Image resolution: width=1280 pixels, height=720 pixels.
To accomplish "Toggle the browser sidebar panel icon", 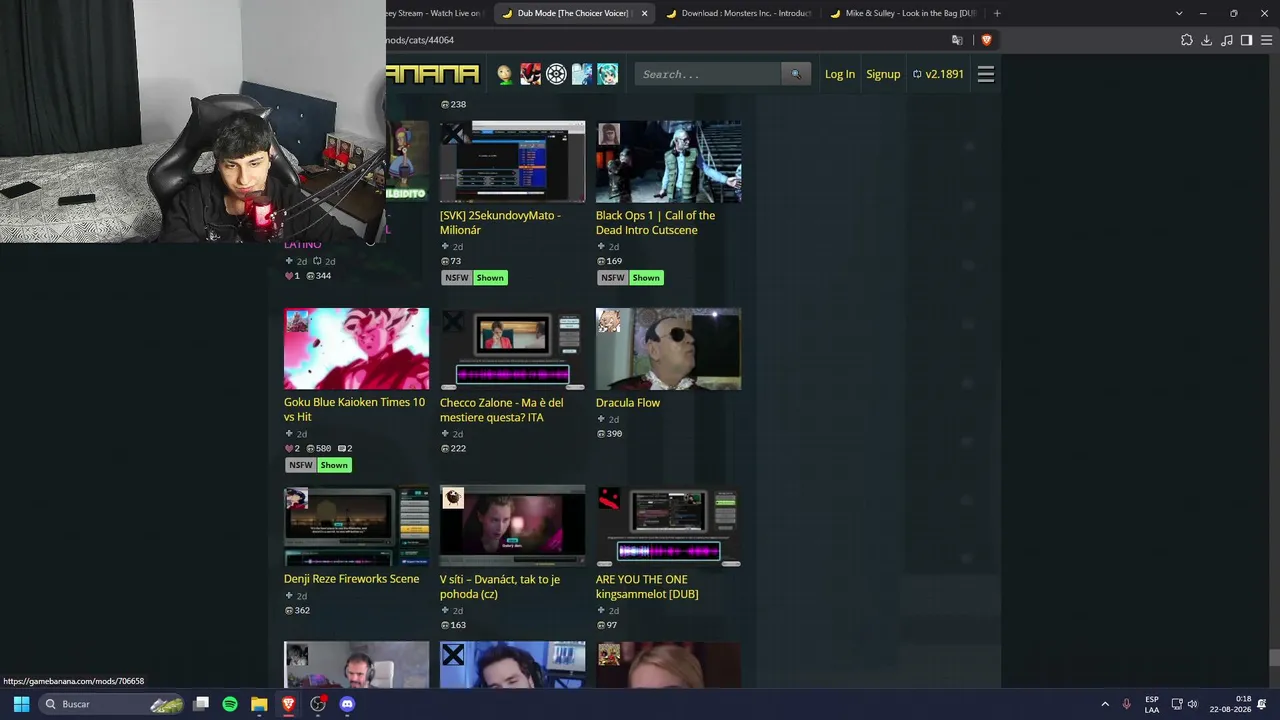I will [x=1246, y=40].
